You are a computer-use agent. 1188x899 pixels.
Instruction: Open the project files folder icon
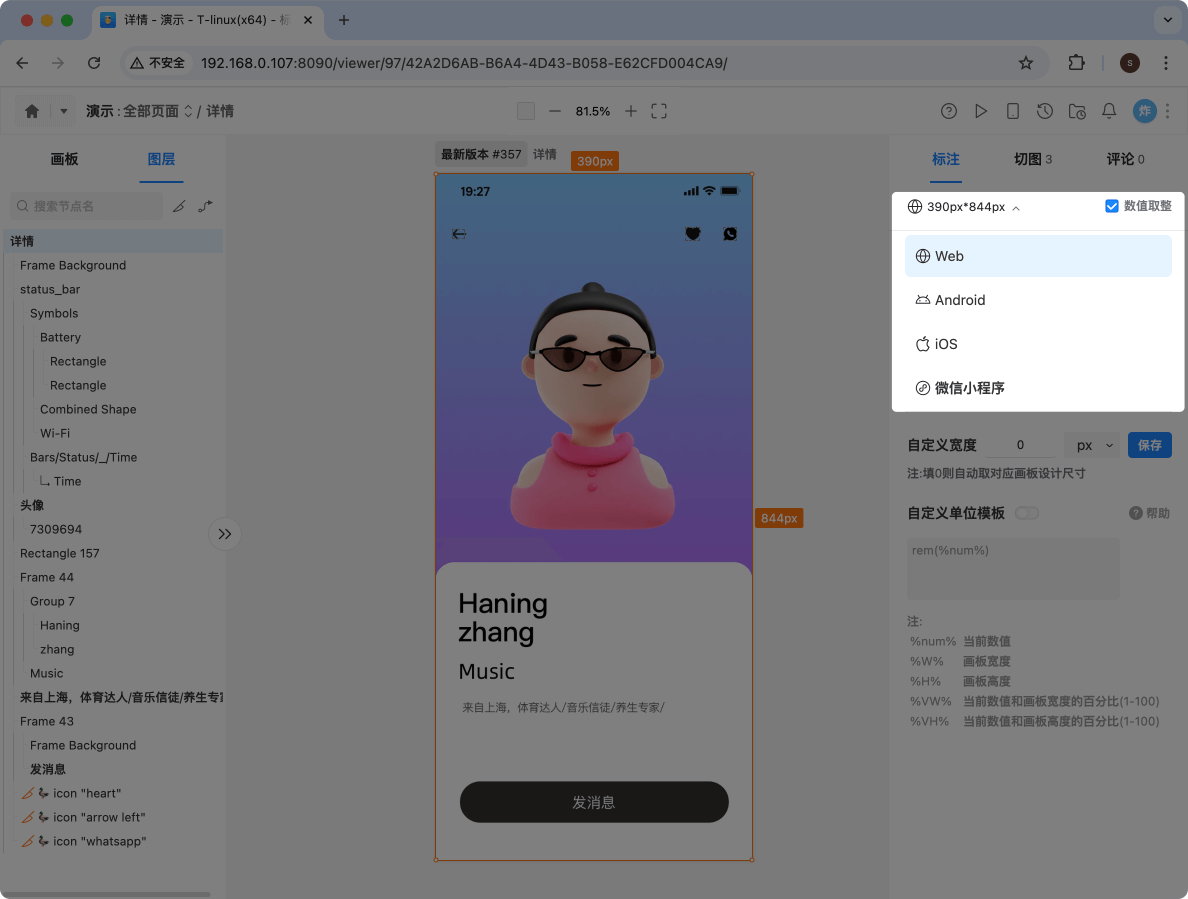click(1077, 111)
